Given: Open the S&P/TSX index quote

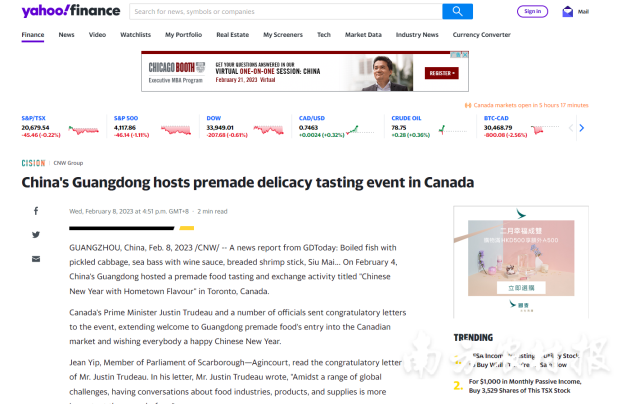Looking at the screenshot, I should pos(35,118).
